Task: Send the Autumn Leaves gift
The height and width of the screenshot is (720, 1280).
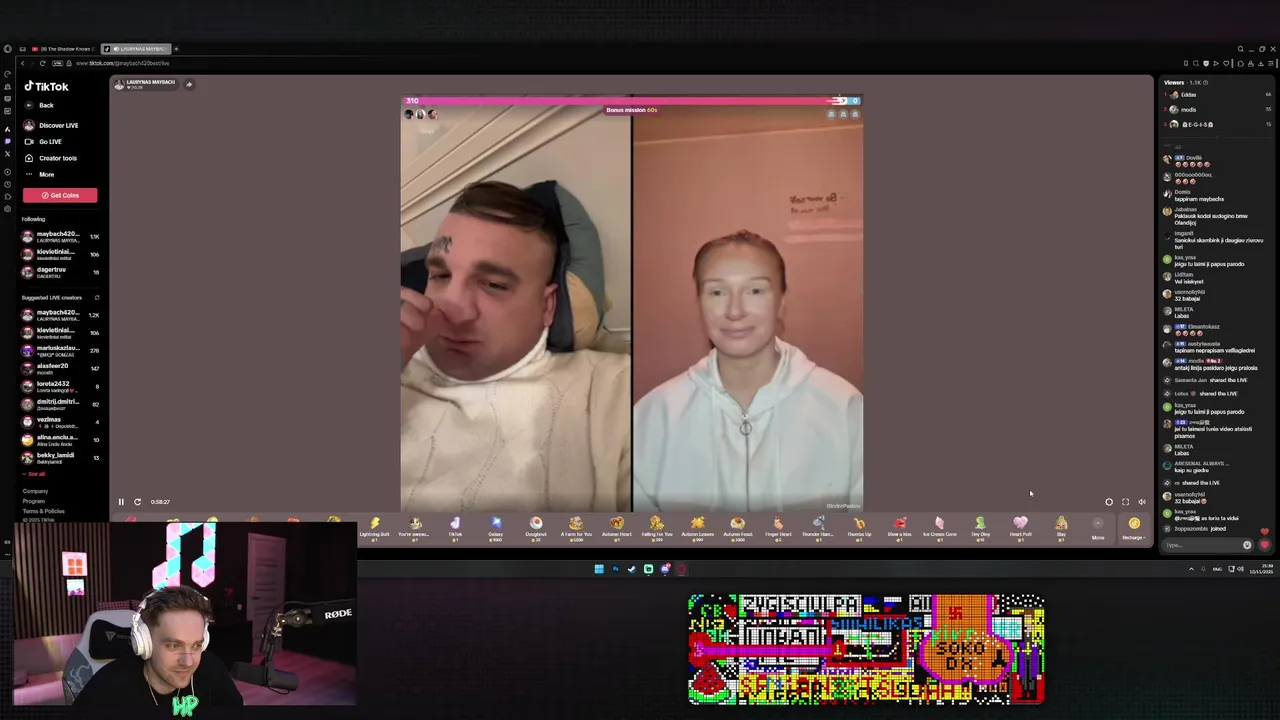Action: pos(697,528)
